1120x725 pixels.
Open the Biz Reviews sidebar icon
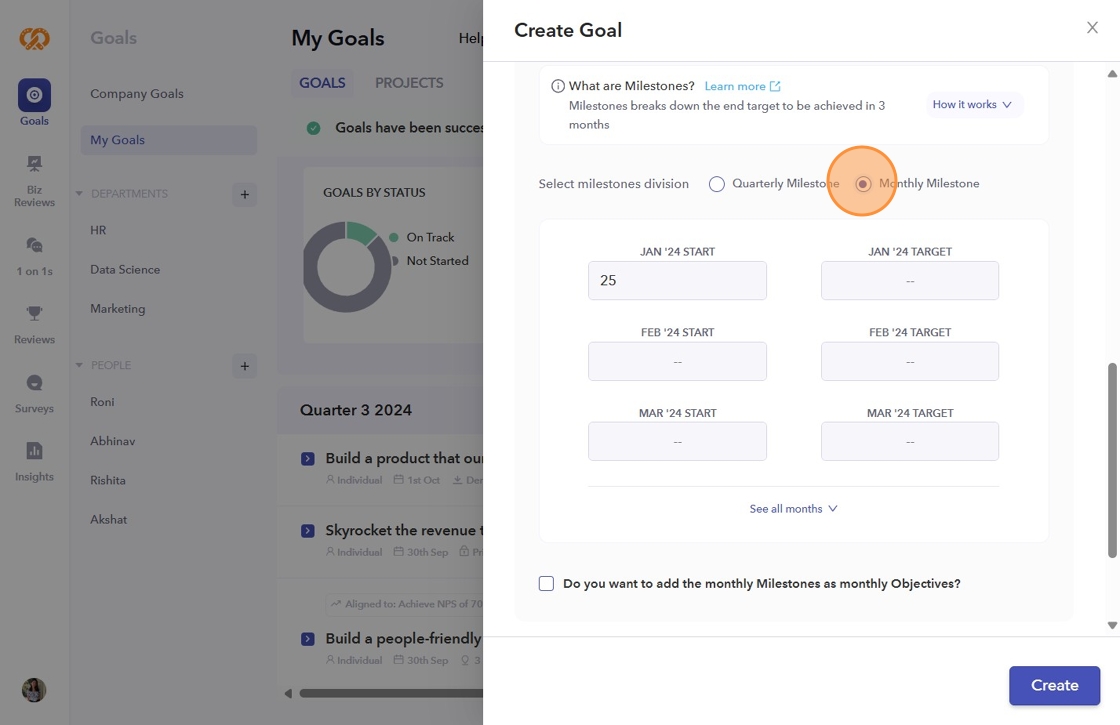(34, 164)
